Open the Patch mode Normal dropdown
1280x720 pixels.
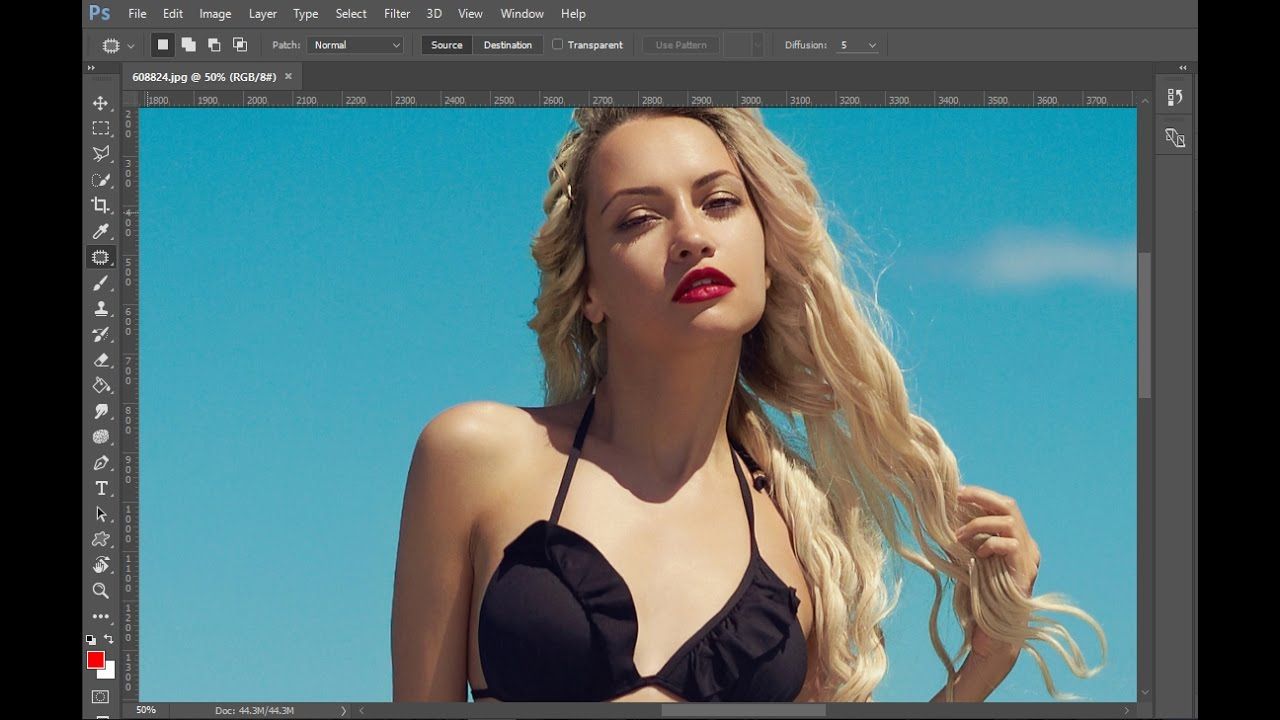356,45
